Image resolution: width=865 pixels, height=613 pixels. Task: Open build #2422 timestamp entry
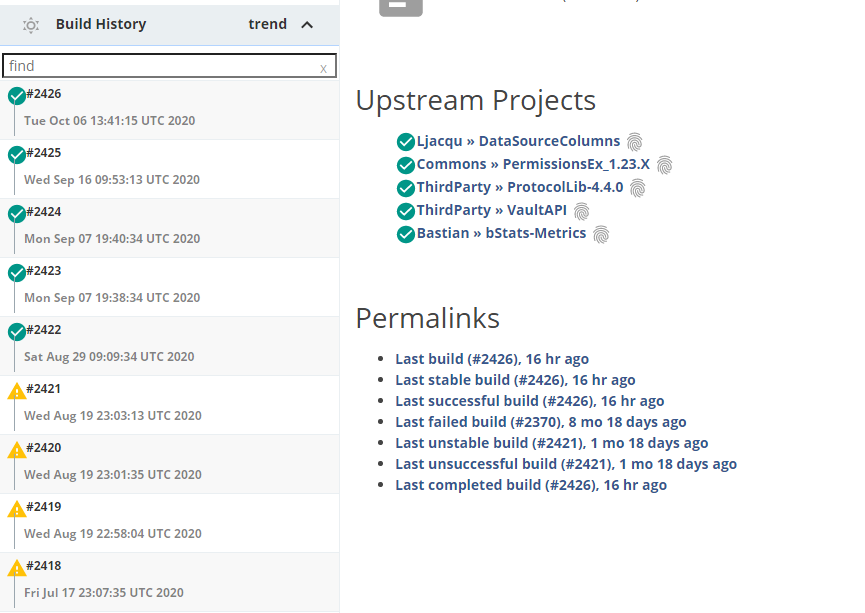click(x=109, y=357)
